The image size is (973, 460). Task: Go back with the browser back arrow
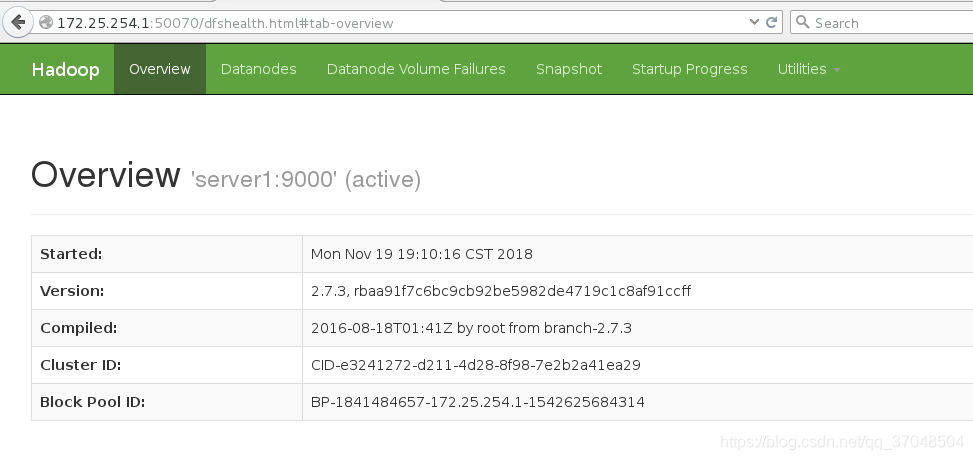tap(18, 22)
